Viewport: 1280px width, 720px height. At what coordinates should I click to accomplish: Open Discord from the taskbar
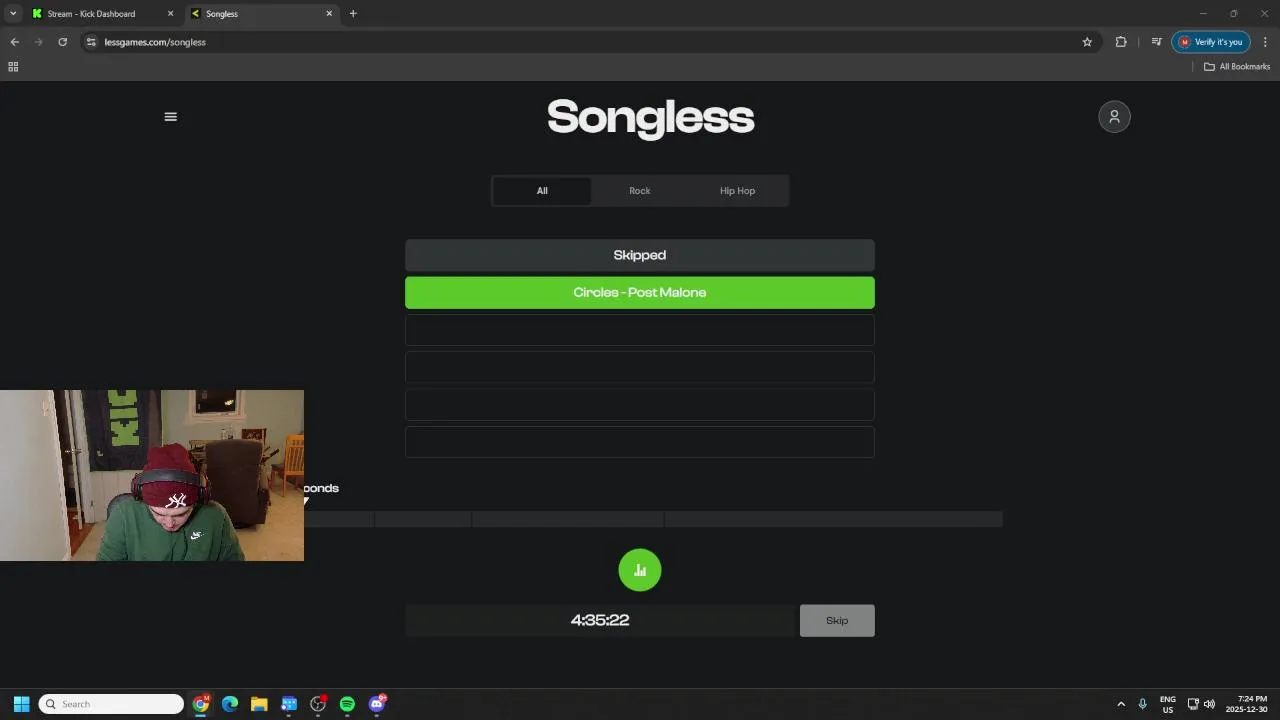point(377,704)
